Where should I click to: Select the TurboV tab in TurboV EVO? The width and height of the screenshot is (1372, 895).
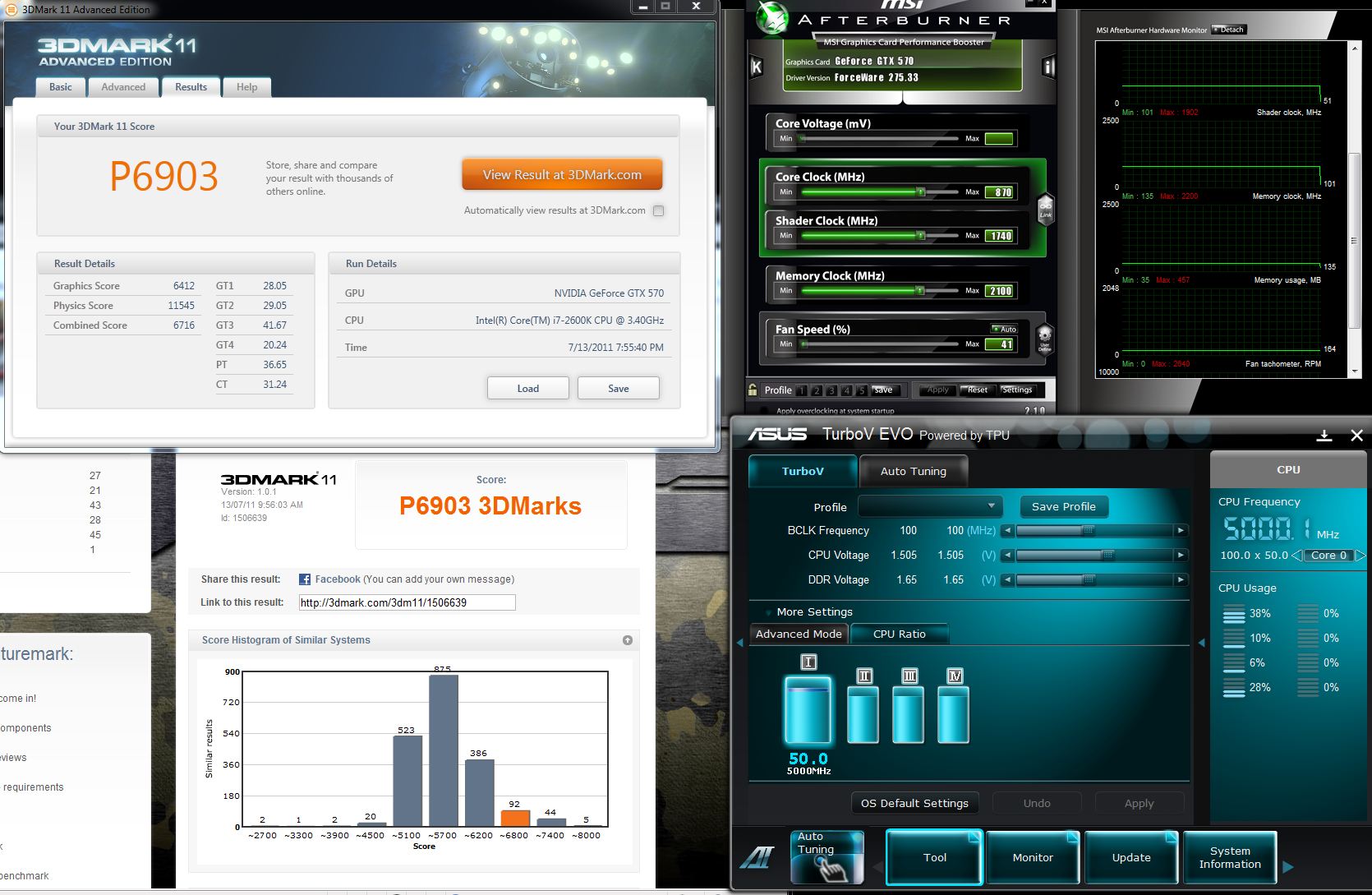803,471
